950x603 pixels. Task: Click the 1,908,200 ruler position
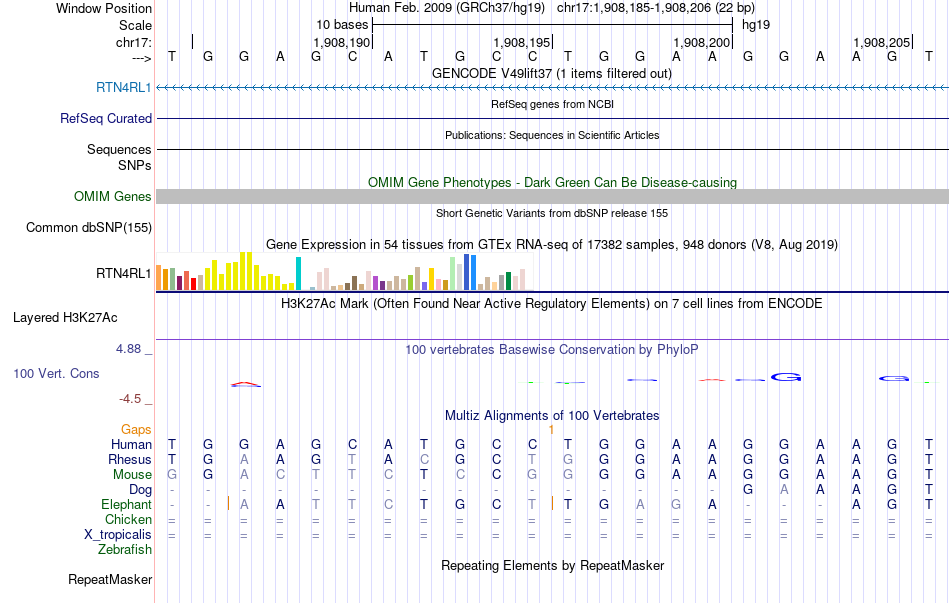[x=702, y=42]
